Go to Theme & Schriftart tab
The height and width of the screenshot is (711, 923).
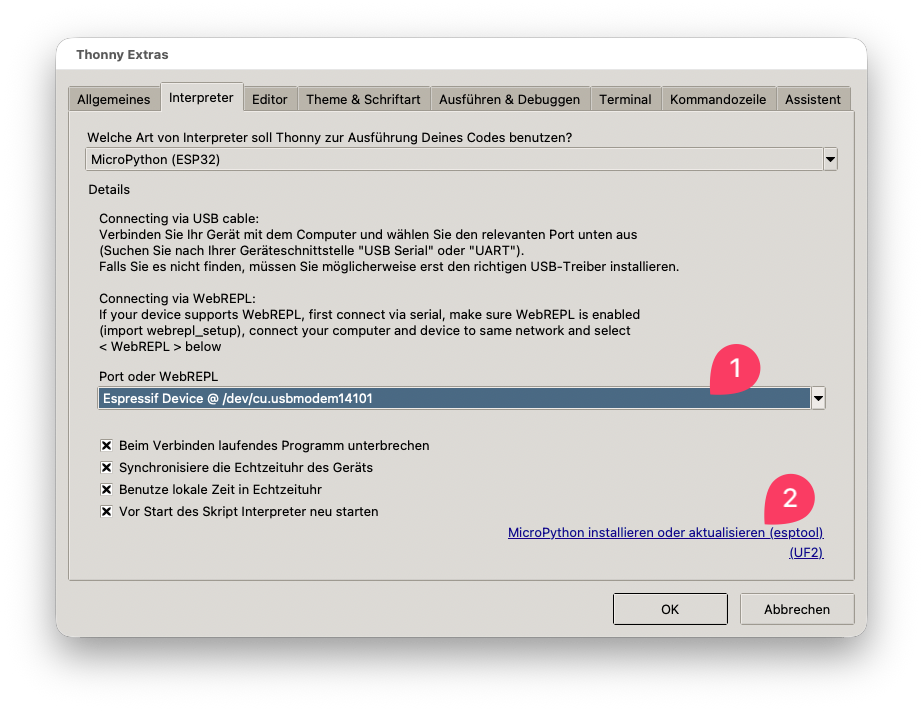point(363,99)
